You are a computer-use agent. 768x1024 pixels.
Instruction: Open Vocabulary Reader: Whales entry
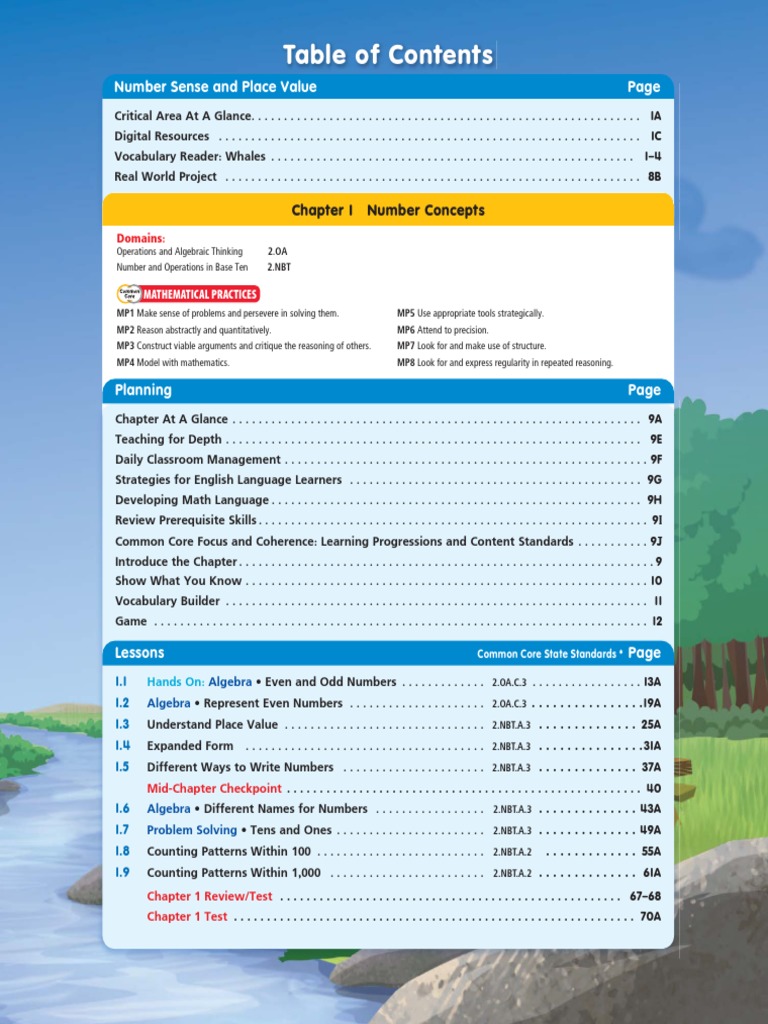(x=388, y=156)
